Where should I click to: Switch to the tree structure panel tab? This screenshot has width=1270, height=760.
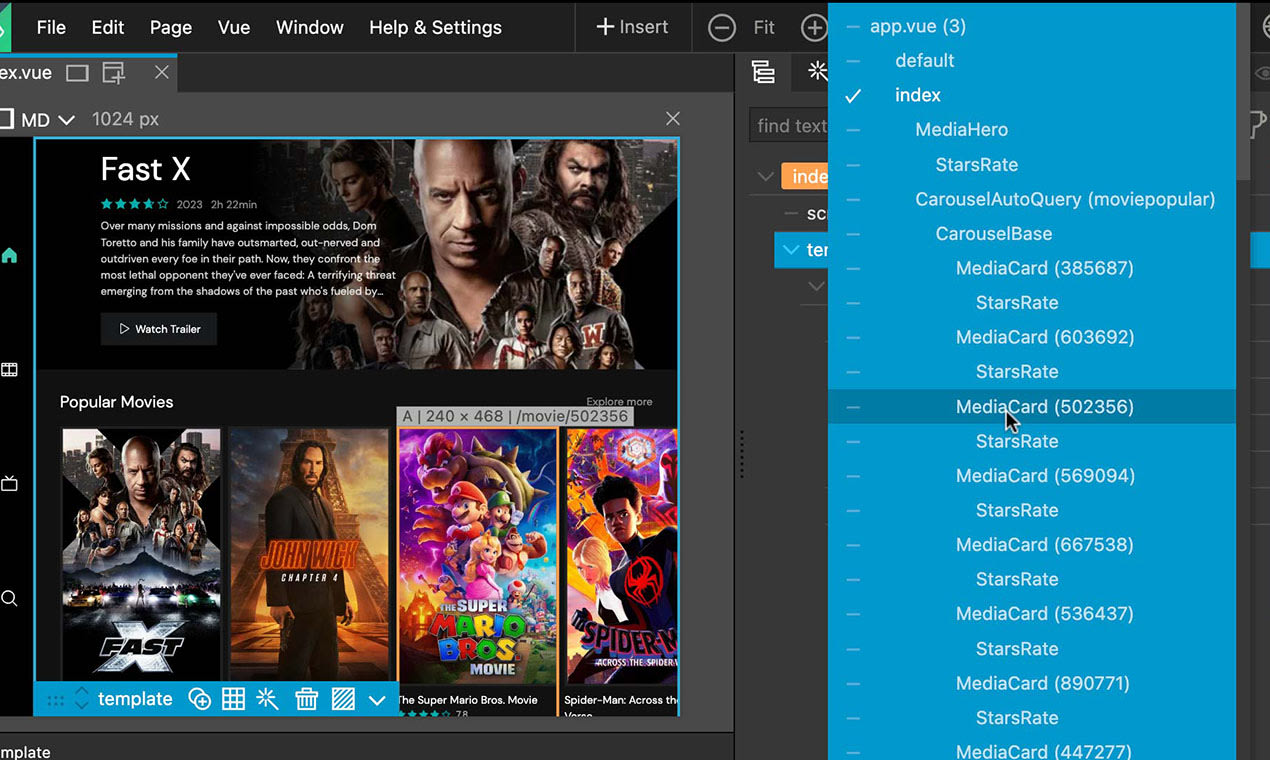click(x=763, y=71)
